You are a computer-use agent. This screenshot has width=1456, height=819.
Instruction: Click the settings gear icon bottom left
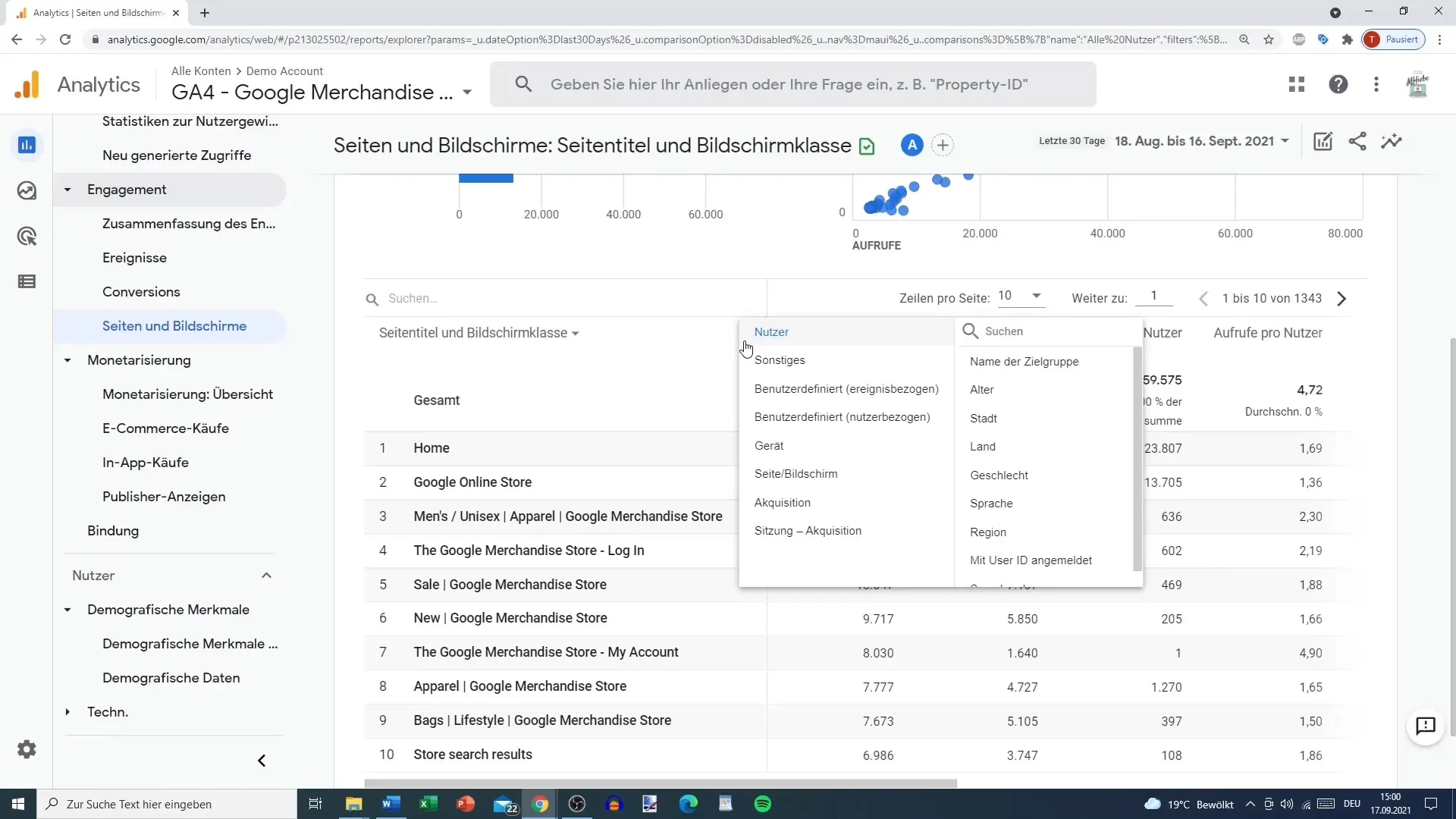[26, 749]
